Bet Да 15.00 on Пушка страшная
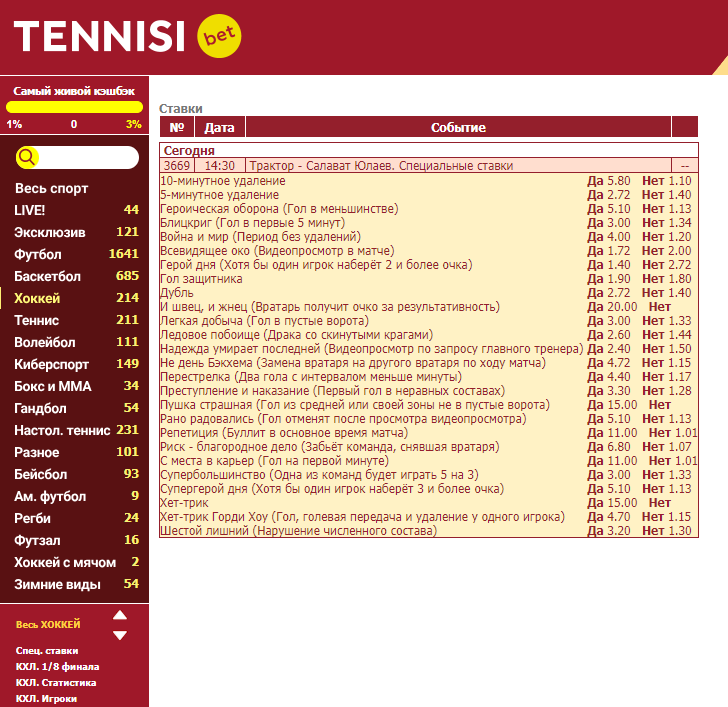Image resolution: width=728 pixels, height=707 pixels. [x=612, y=405]
